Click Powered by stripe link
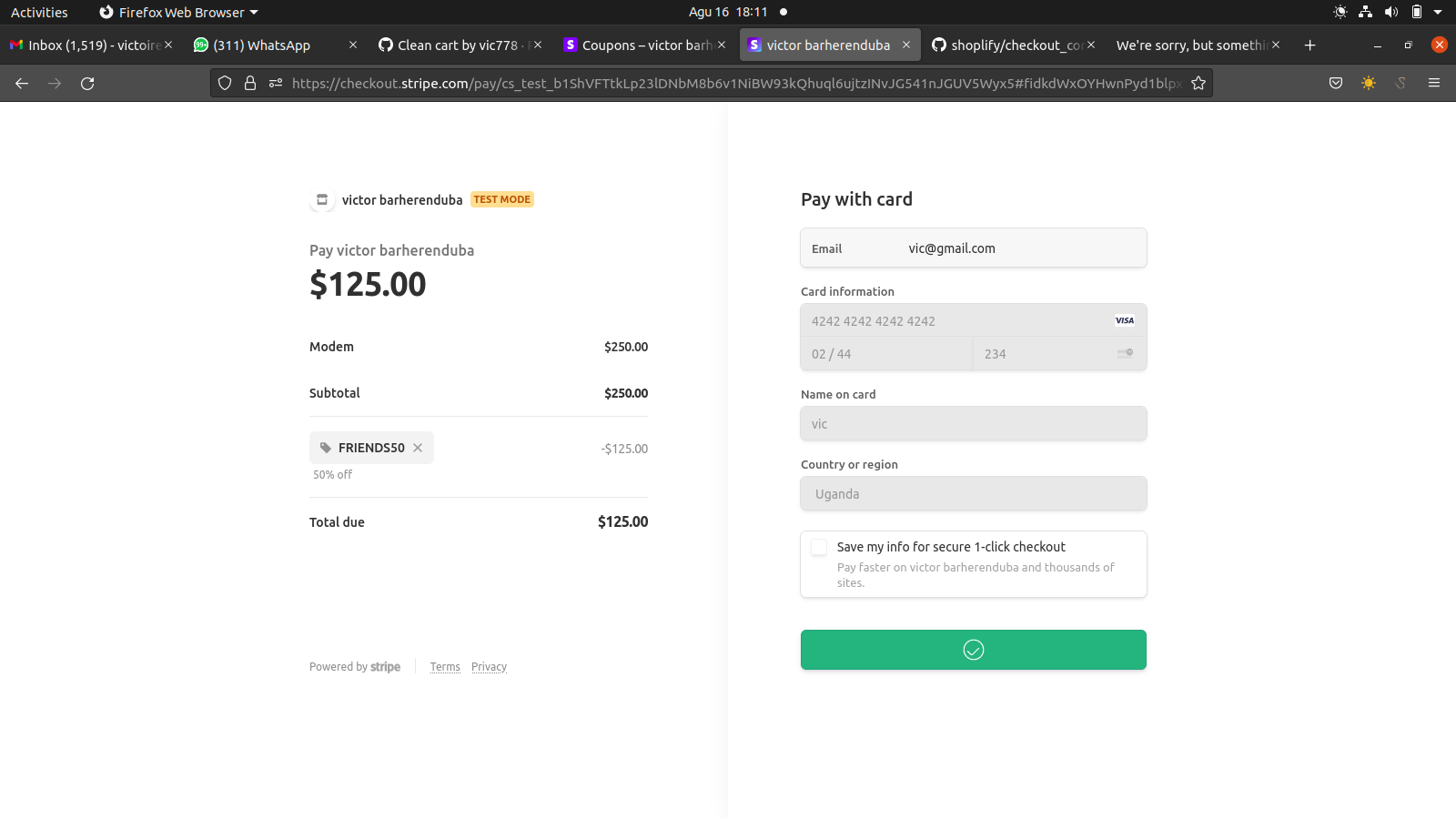This screenshot has width=1456, height=819. click(x=355, y=667)
